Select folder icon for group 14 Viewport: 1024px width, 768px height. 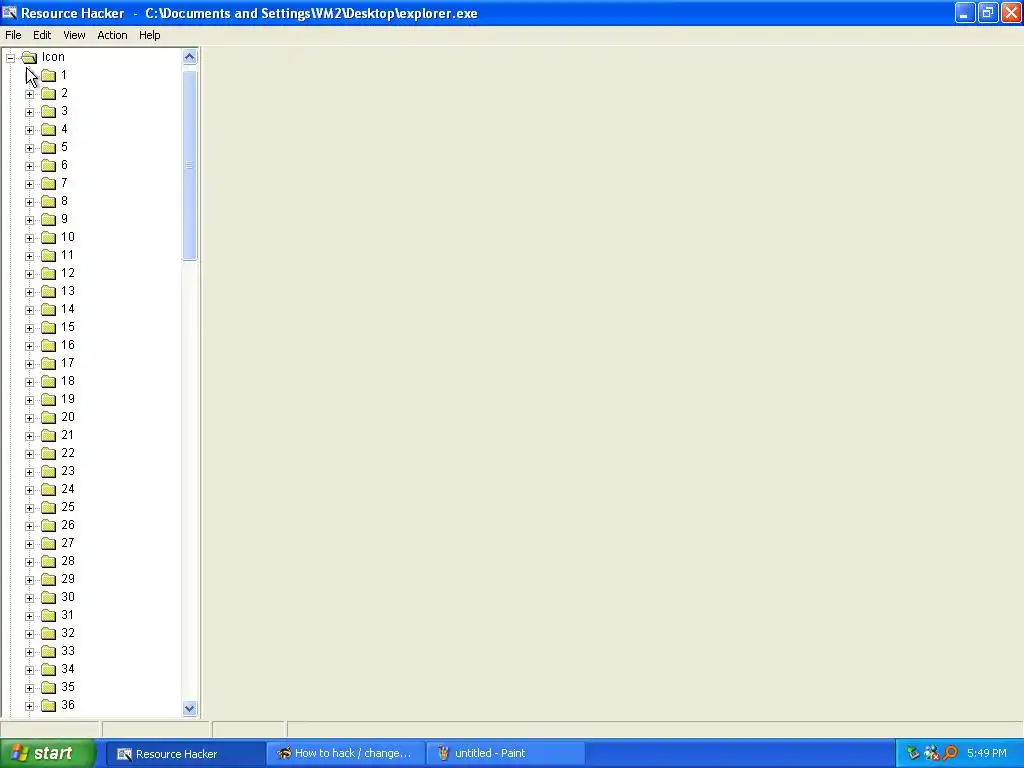pos(48,310)
